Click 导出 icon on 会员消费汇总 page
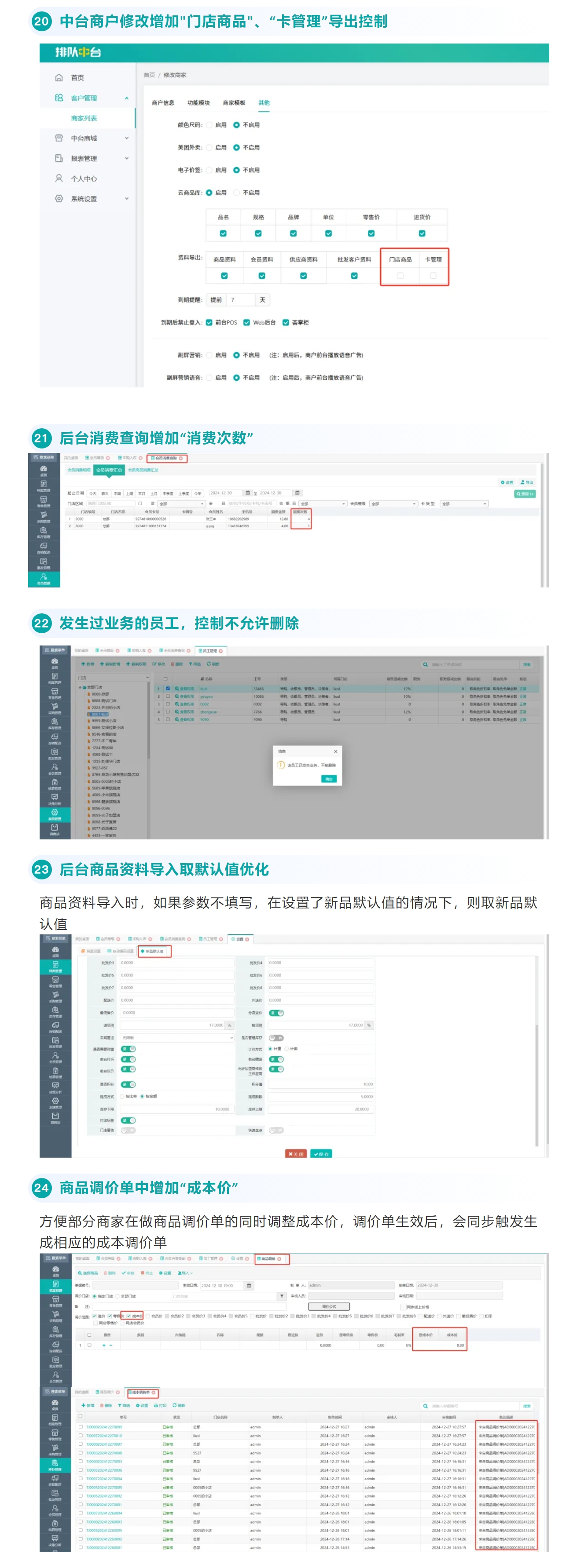Viewport: 573px width, 1568px height. pos(522,482)
